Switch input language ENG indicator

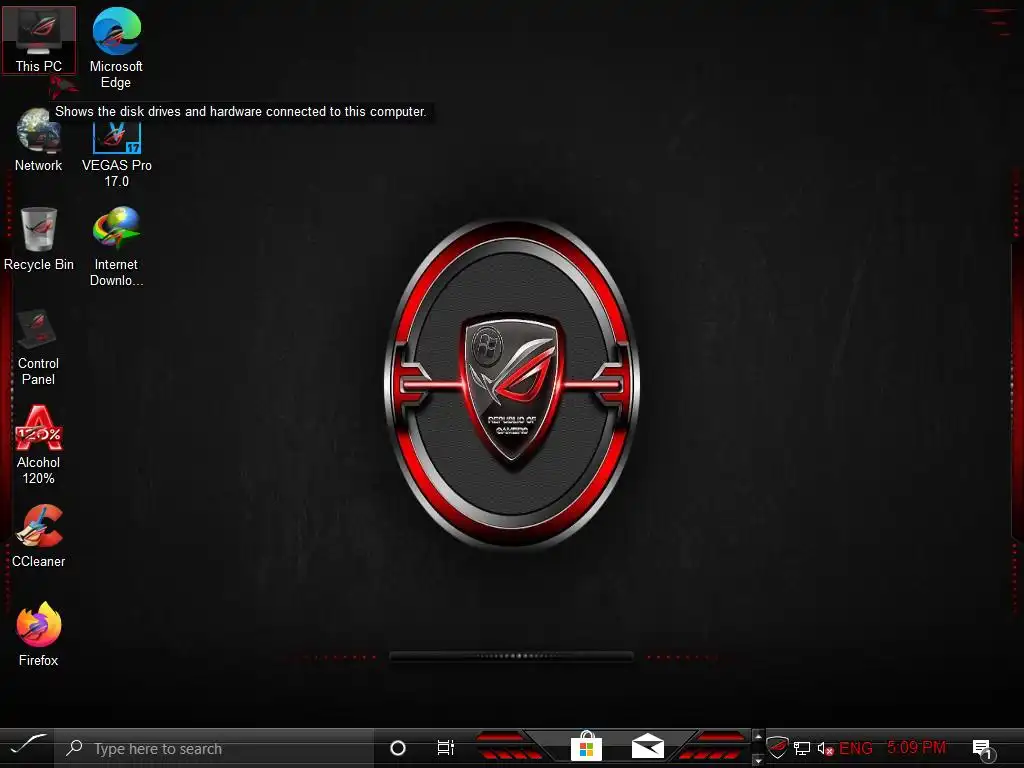point(856,748)
